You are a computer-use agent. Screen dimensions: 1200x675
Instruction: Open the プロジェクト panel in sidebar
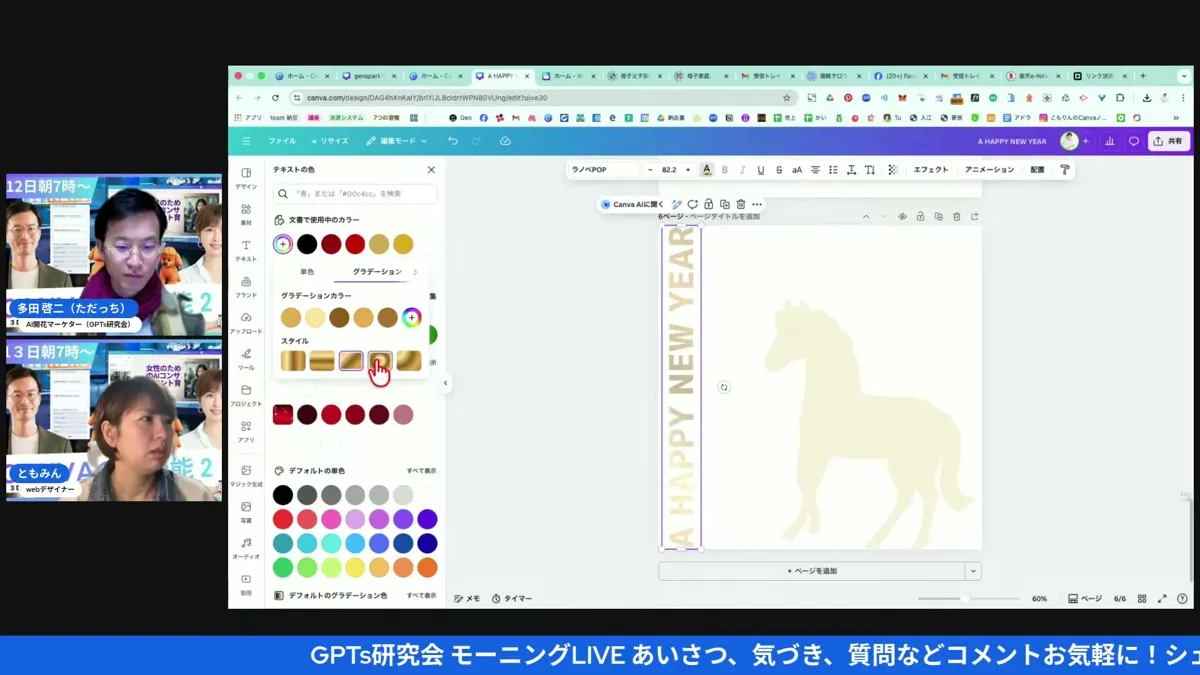pyautogui.click(x=246, y=395)
